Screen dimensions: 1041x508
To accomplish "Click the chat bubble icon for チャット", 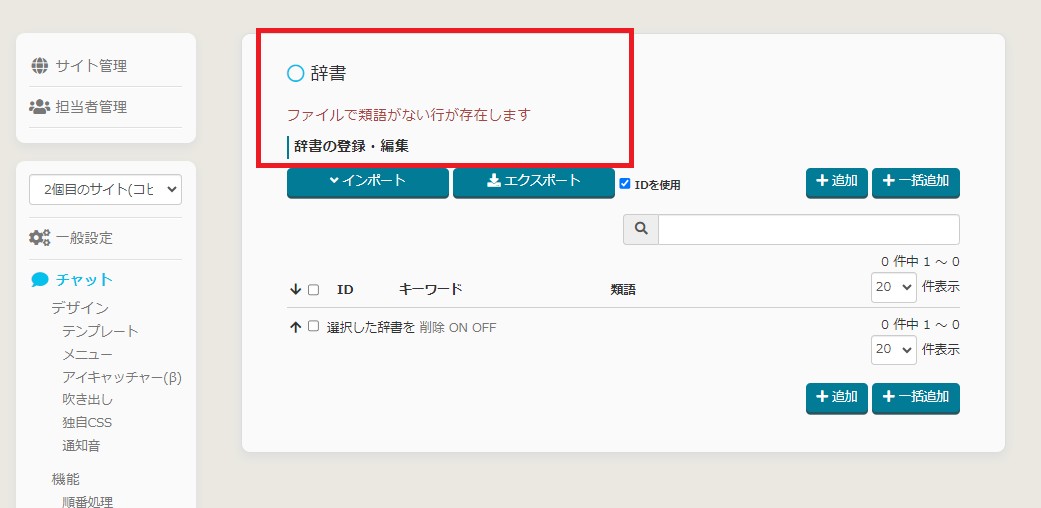I will pos(40,280).
